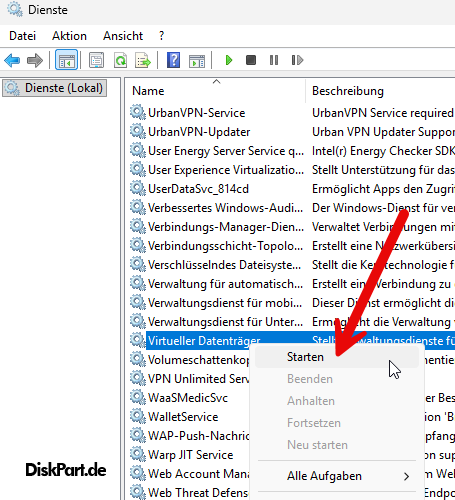Select User Energy Server Service row
The width and height of the screenshot is (455, 500).
pos(226,151)
